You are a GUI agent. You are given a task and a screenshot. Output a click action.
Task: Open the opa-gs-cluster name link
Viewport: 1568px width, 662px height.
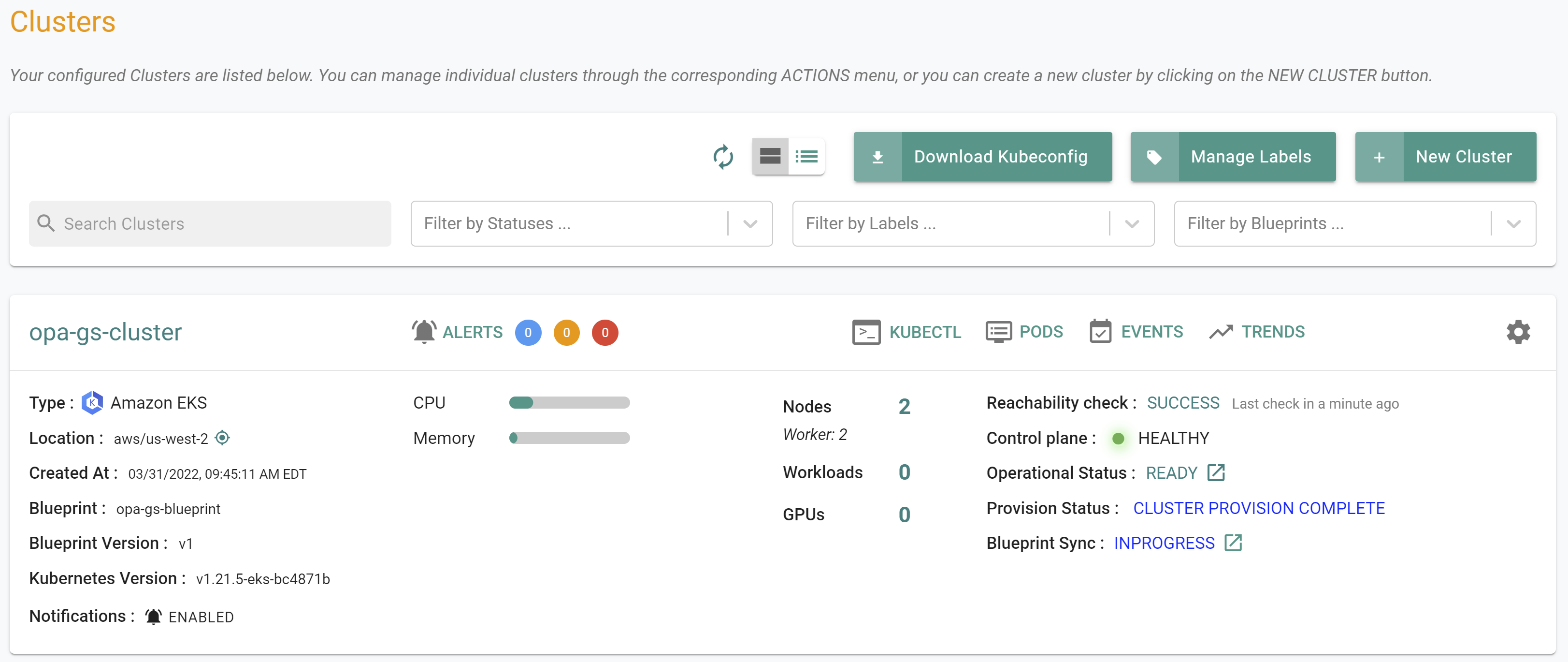(x=105, y=333)
